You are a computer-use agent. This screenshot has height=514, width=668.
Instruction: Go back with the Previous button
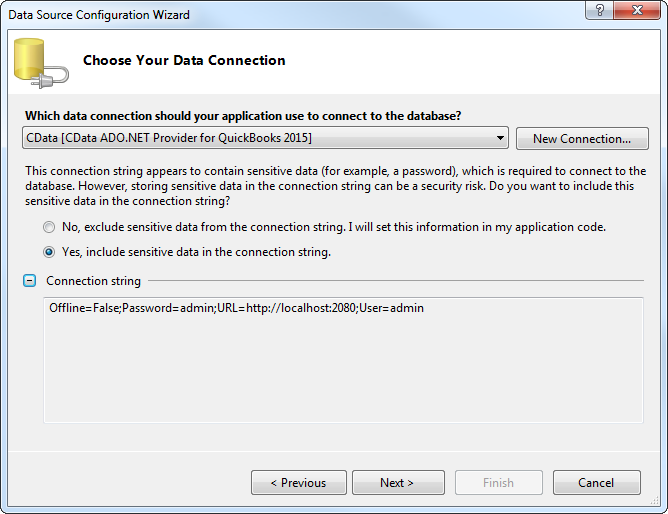coord(298,483)
